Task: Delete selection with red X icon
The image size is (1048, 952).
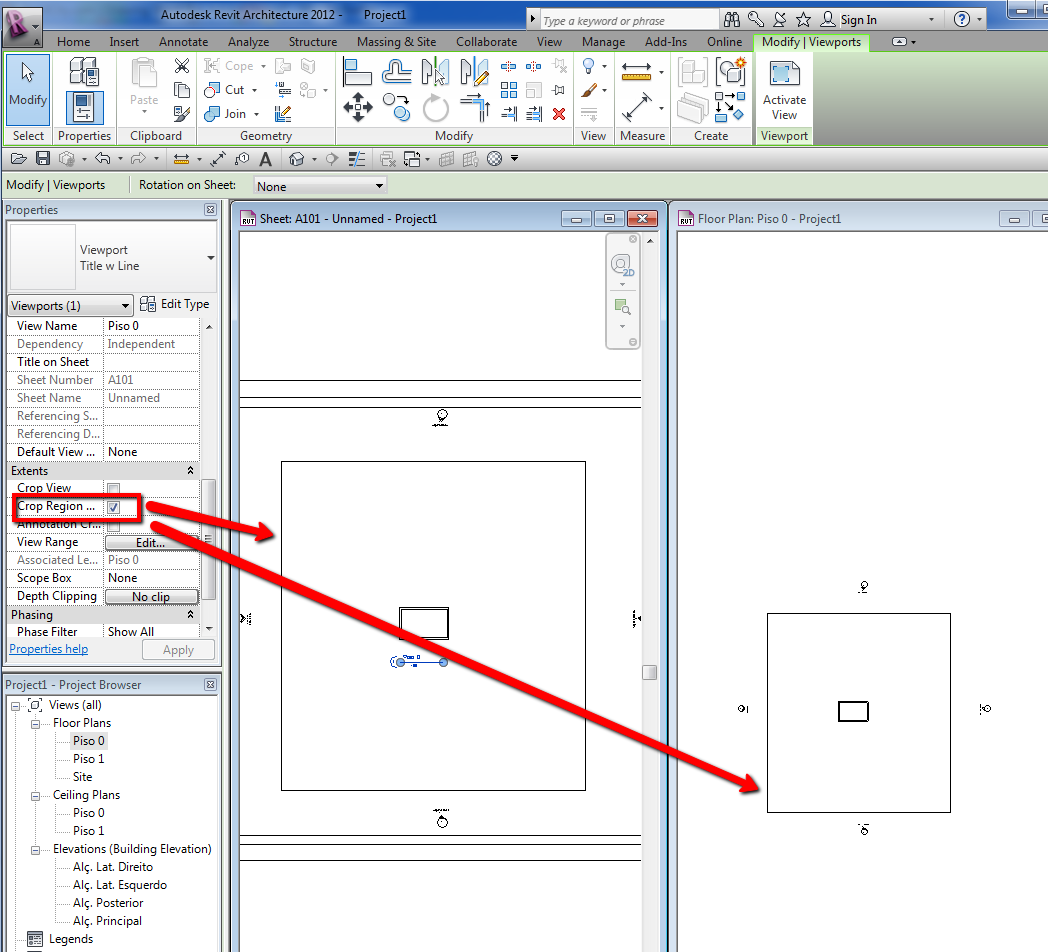Action: pyautogui.click(x=559, y=114)
